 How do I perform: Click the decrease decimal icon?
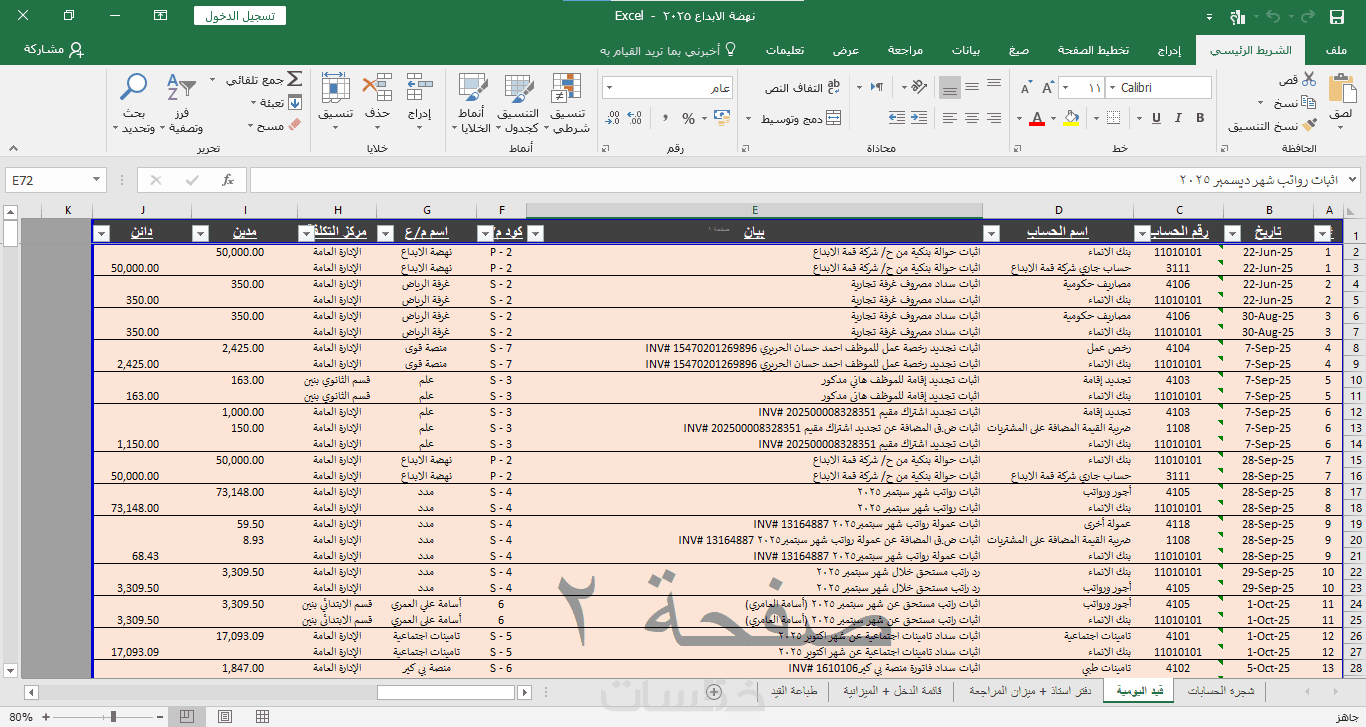(612, 118)
